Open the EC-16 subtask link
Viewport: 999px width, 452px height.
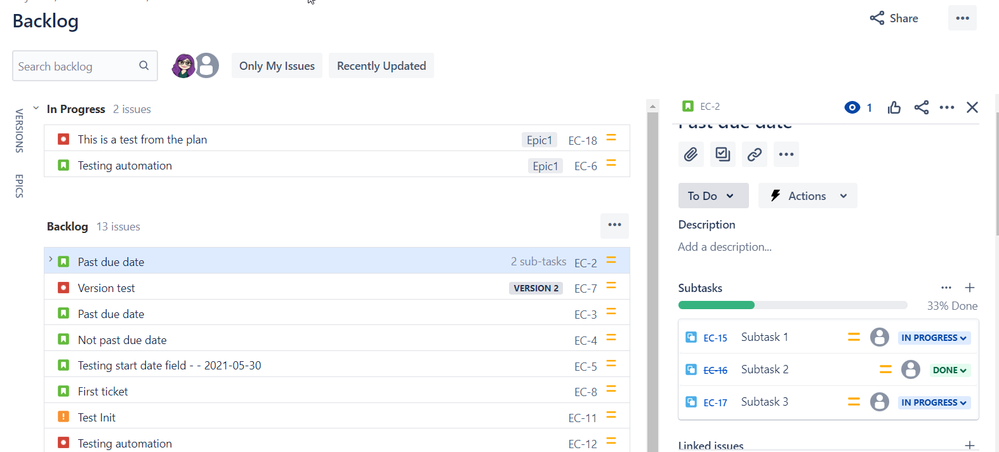[715, 370]
